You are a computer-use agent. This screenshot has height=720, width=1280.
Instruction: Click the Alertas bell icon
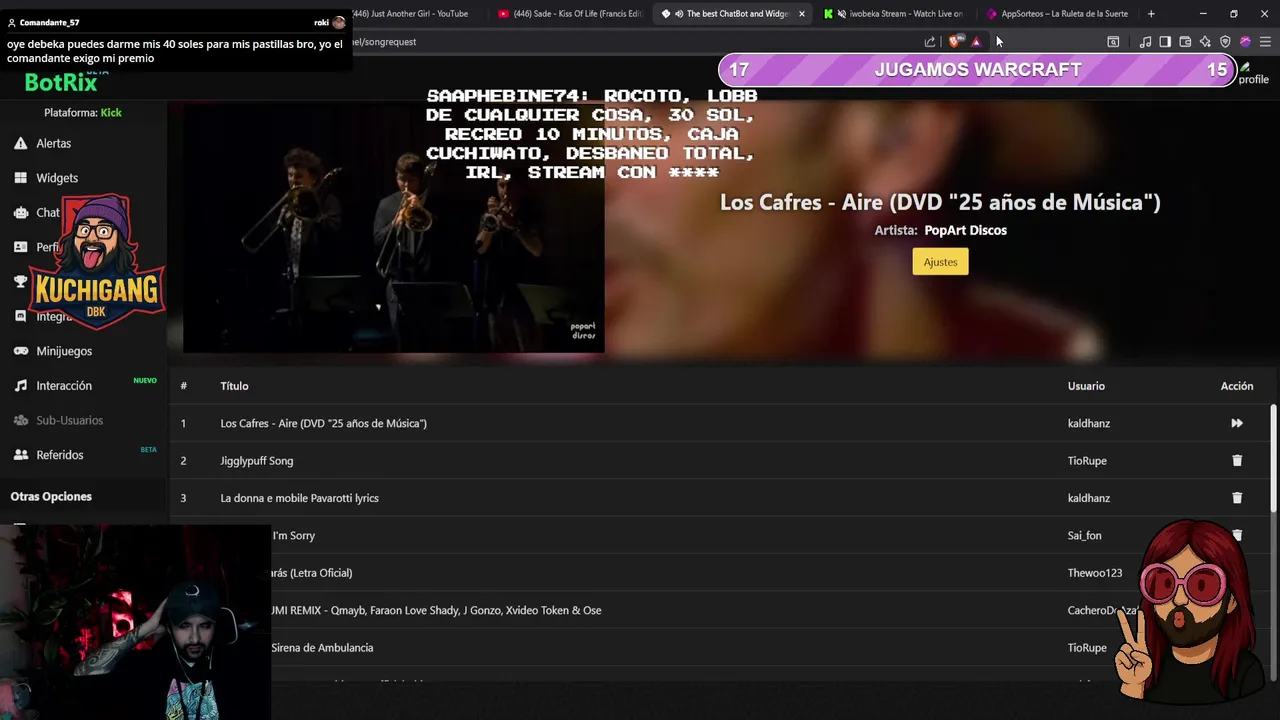20,143
